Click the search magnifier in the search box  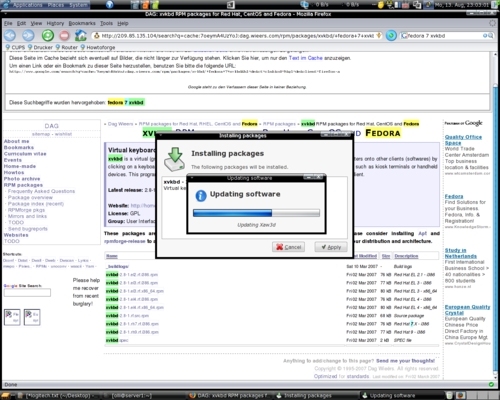tap(490, 36)
